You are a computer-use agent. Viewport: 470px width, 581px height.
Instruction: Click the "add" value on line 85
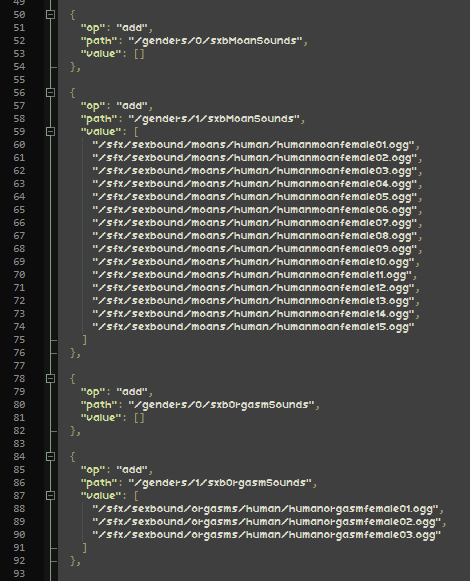[132, 470]
